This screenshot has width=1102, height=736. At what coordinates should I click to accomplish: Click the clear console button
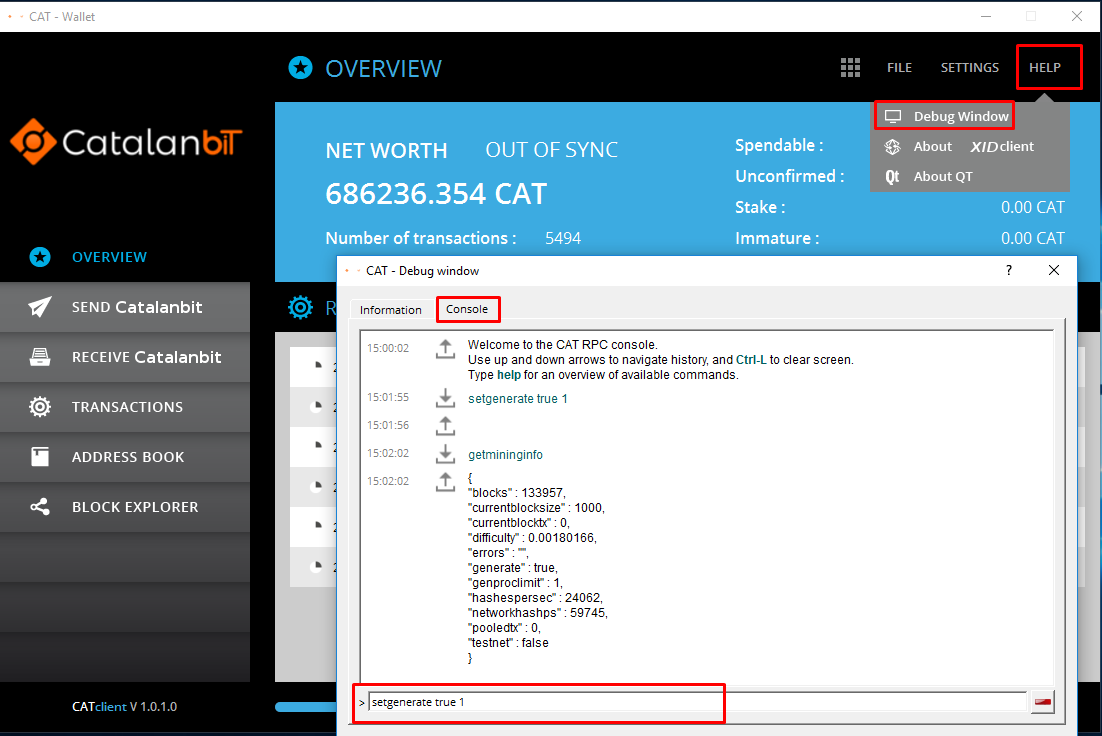pyautogui.click(x=1042, y=702)
